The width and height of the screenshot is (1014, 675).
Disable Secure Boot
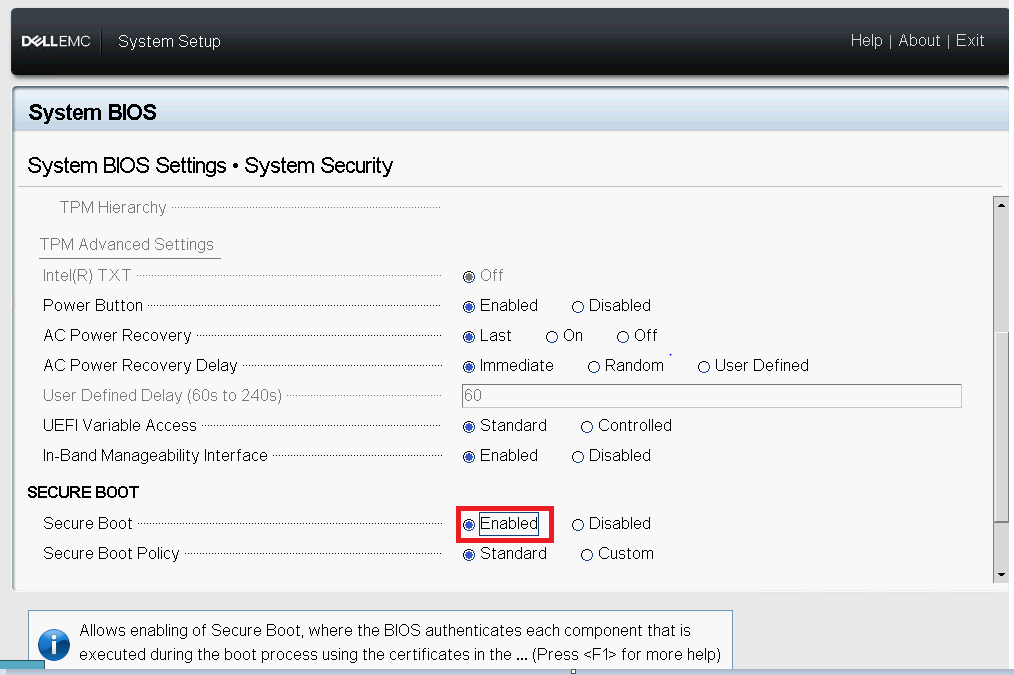(577, 523)
